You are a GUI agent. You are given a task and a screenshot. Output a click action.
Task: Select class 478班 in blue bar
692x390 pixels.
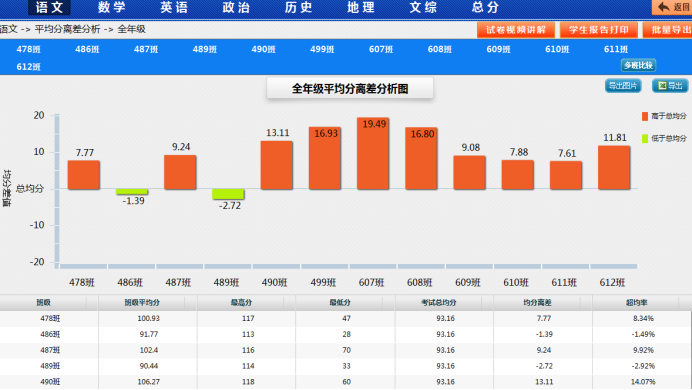[x=28, y=49]
